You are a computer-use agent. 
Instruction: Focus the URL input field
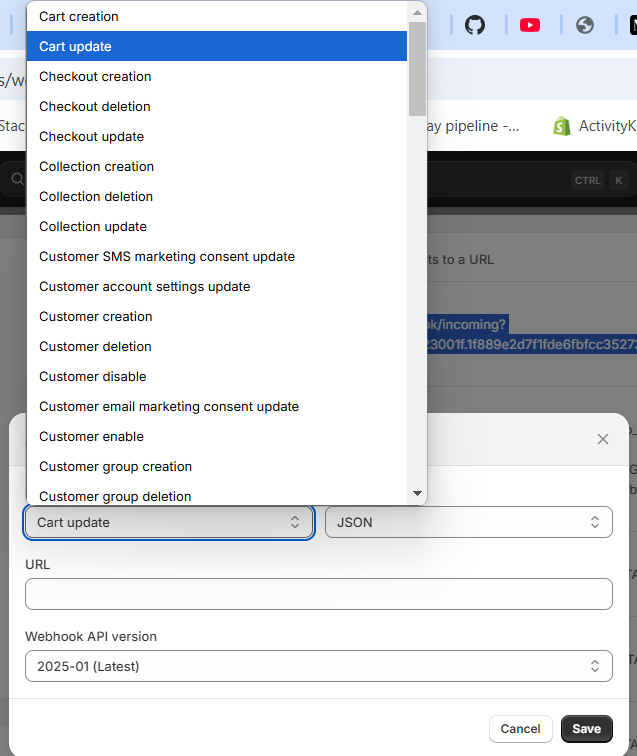click(x=319, y=594)
